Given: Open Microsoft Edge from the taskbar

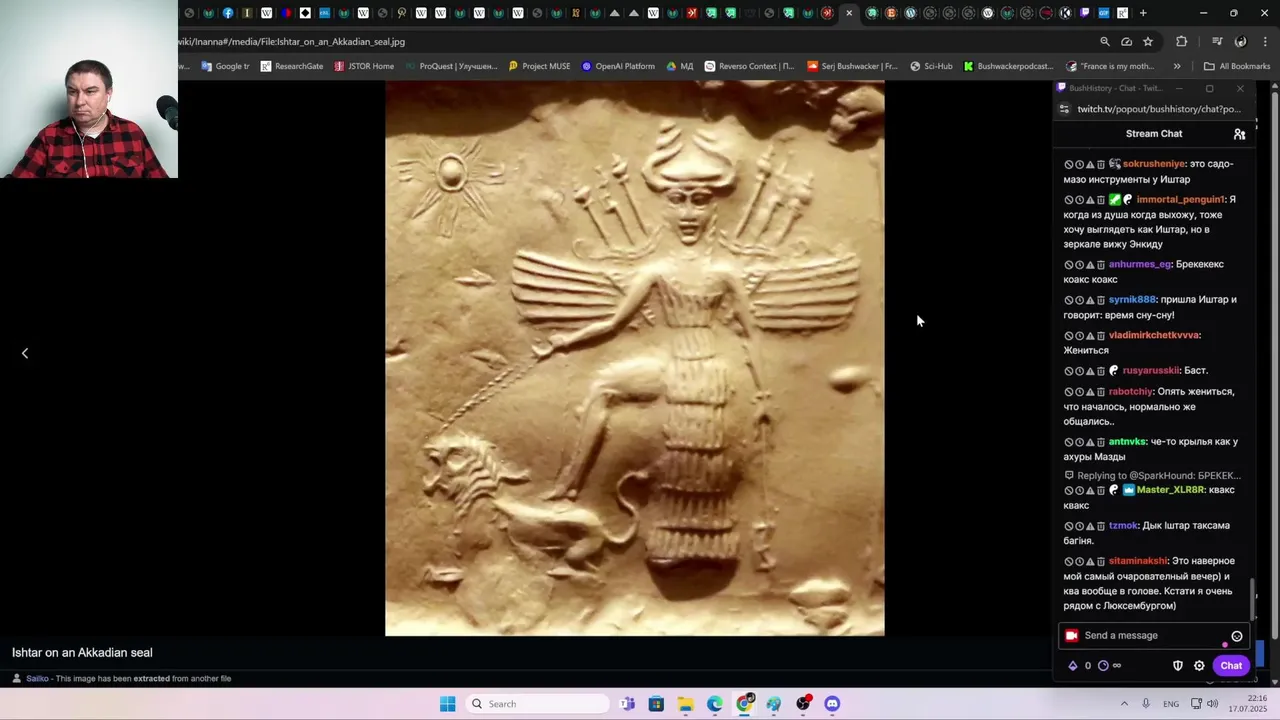Looking at the screenshot, I should click(715, 704).
